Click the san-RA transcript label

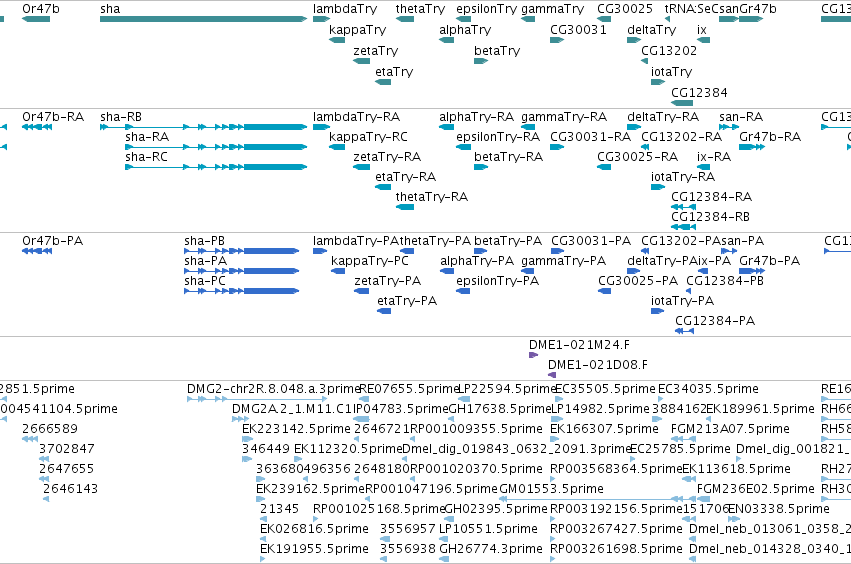coord(741,117)
